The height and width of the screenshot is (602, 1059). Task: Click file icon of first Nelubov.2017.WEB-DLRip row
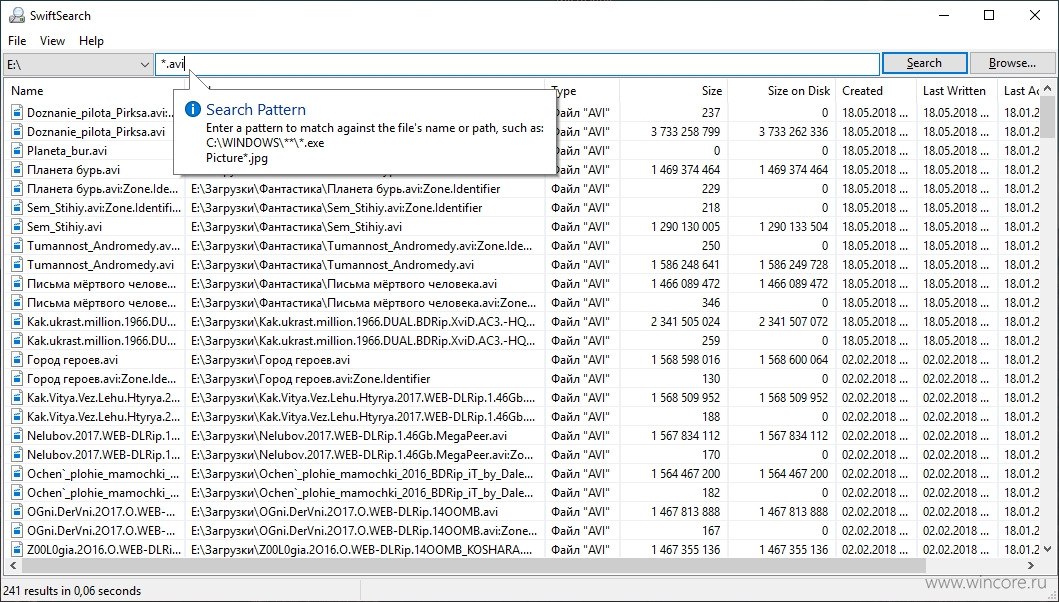pos(17,436)
